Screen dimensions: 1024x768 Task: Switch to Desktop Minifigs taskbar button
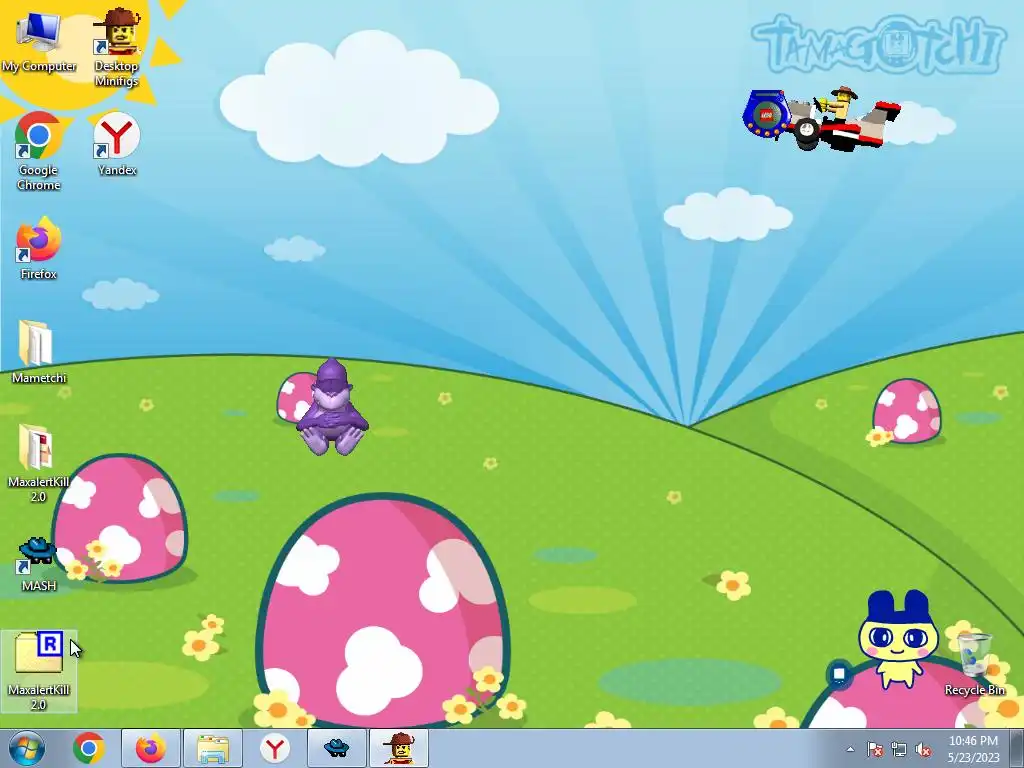click(x=399, y=748)
